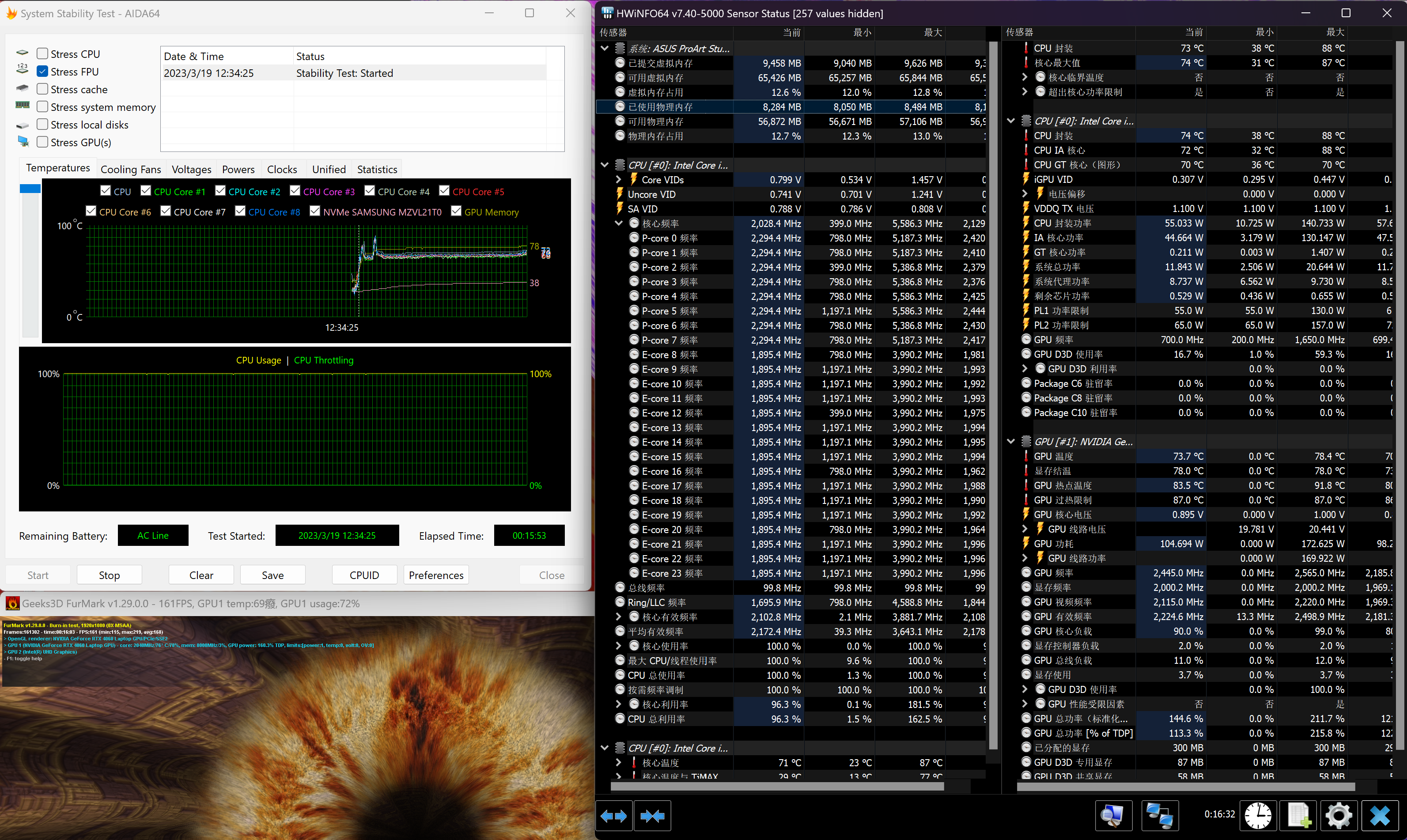Image resolution: width=1407 pixels, height=840 pixels.
Task: Open remote network monitoring icon
Action: tap(1159, 816)
